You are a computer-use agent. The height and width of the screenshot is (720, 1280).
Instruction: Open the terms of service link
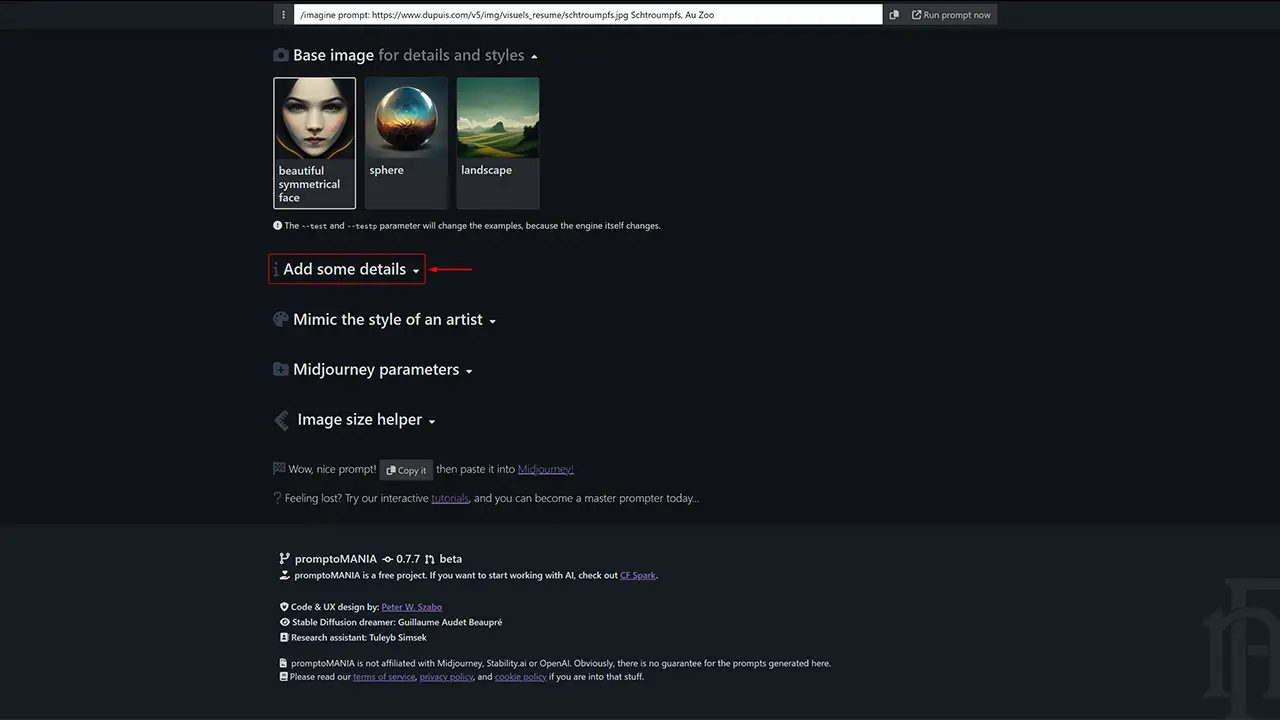pyautogui.click(x=384, y=677)
